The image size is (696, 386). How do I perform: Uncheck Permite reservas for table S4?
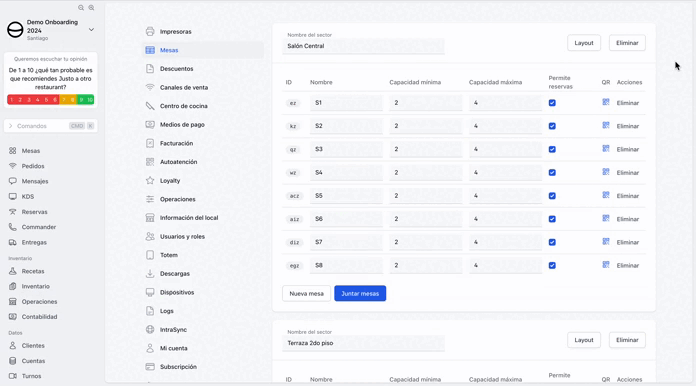tap(552, 173)
